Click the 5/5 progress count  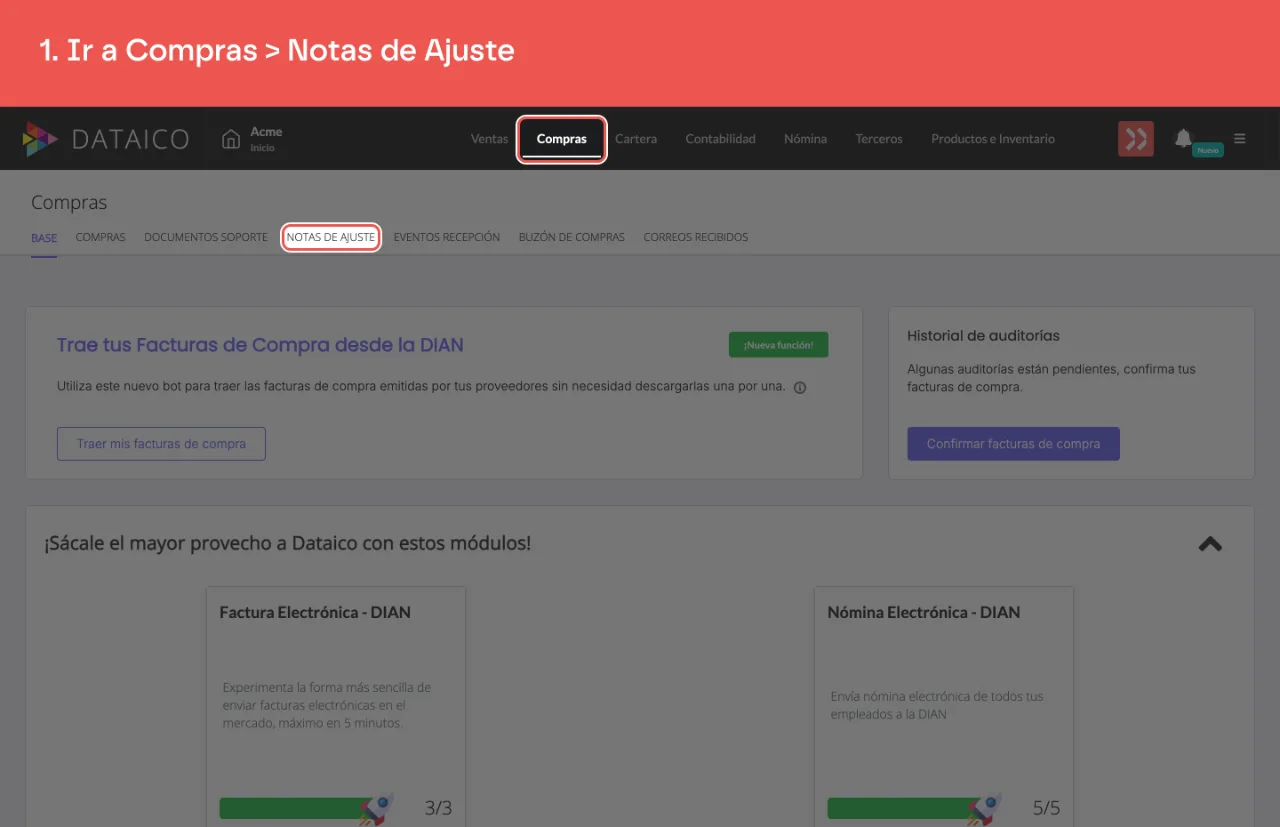click(1046, 808)
